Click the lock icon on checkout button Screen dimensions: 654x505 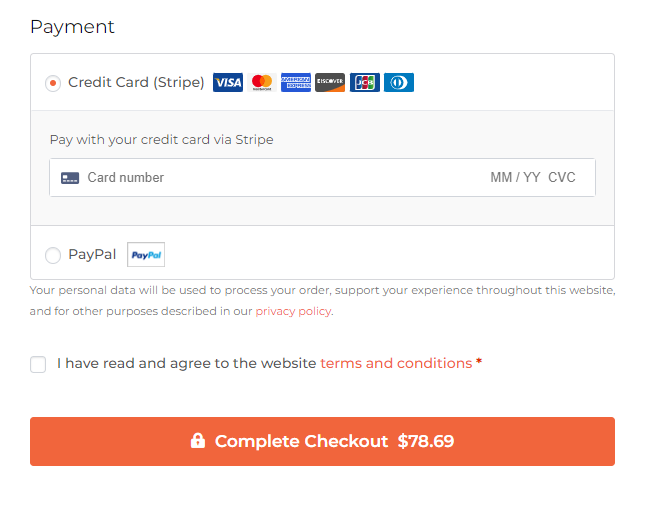[x=198, y=440]
